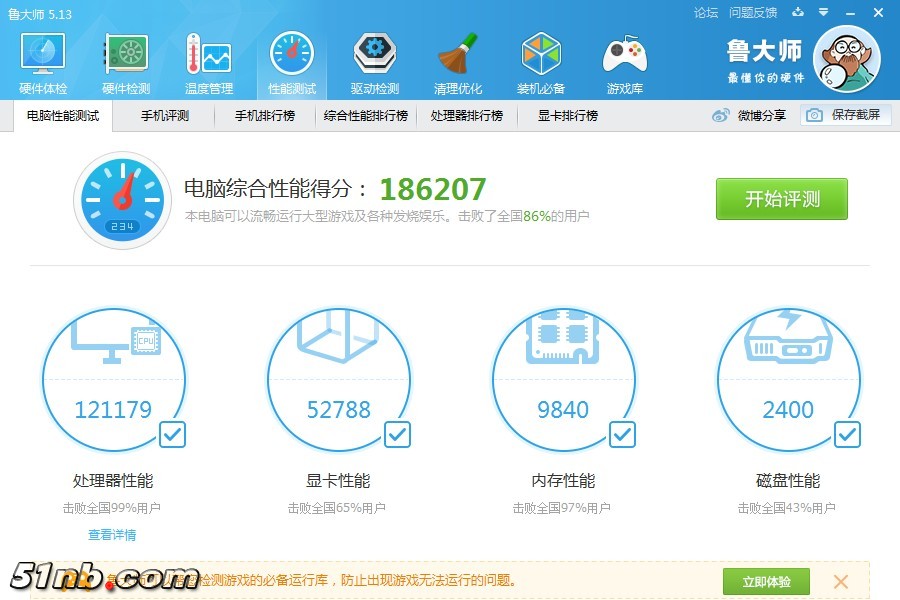Uncheck the 处理器性能 test checkbox

pyautogui.click(x=172, y=434)
